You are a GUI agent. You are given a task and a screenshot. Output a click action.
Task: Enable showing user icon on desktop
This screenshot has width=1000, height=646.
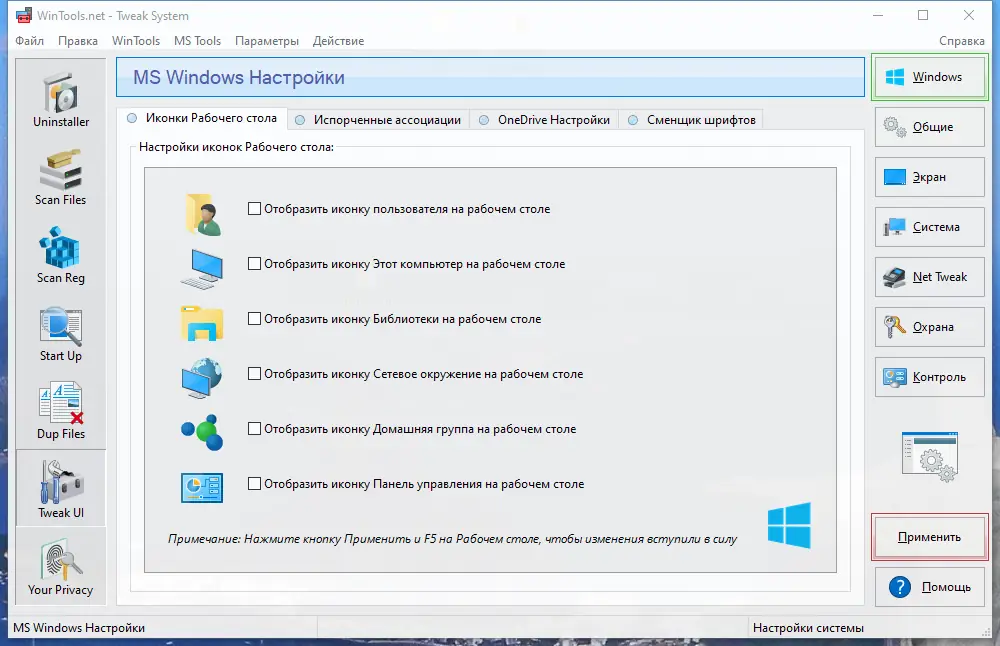(x=254, y=209)
